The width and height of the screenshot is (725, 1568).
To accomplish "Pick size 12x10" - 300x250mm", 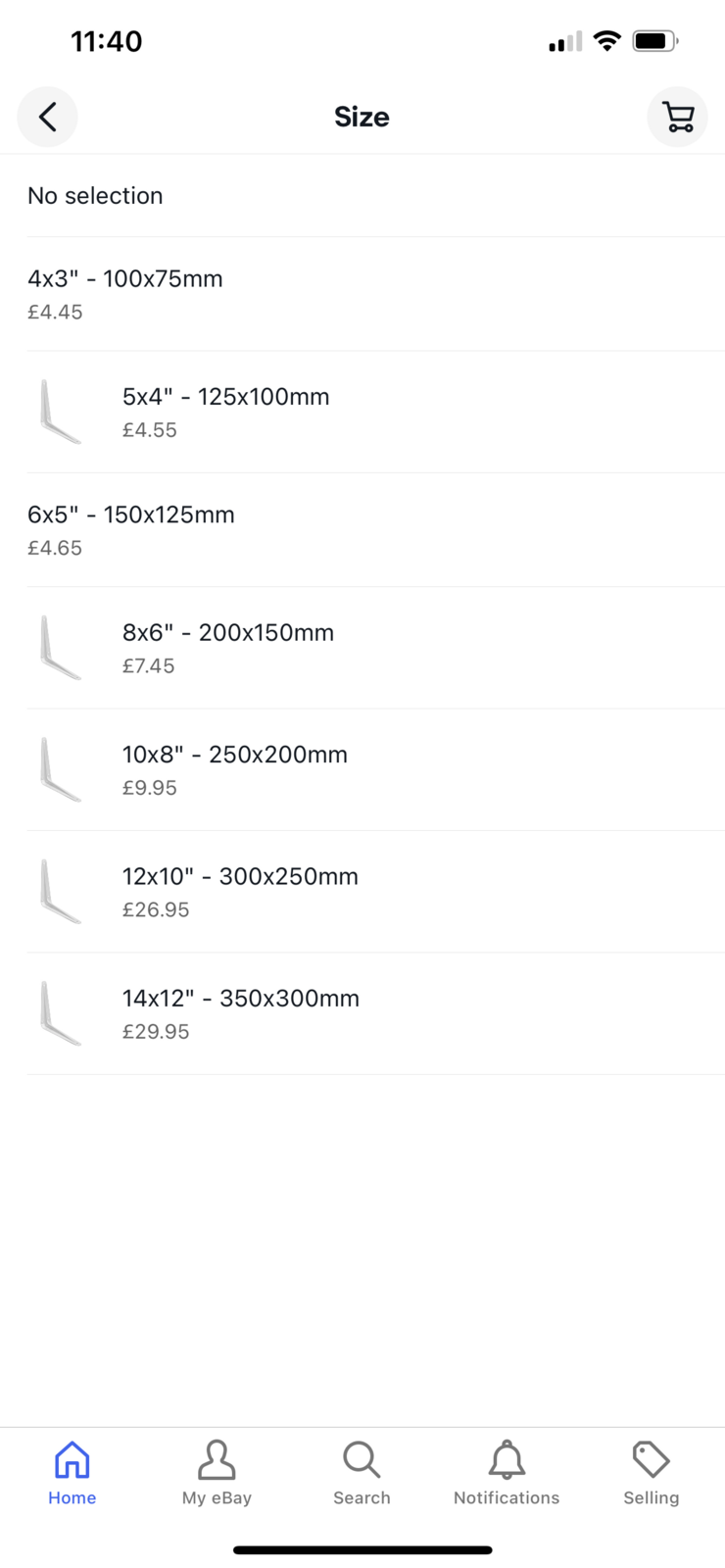I will click(240, 891).
